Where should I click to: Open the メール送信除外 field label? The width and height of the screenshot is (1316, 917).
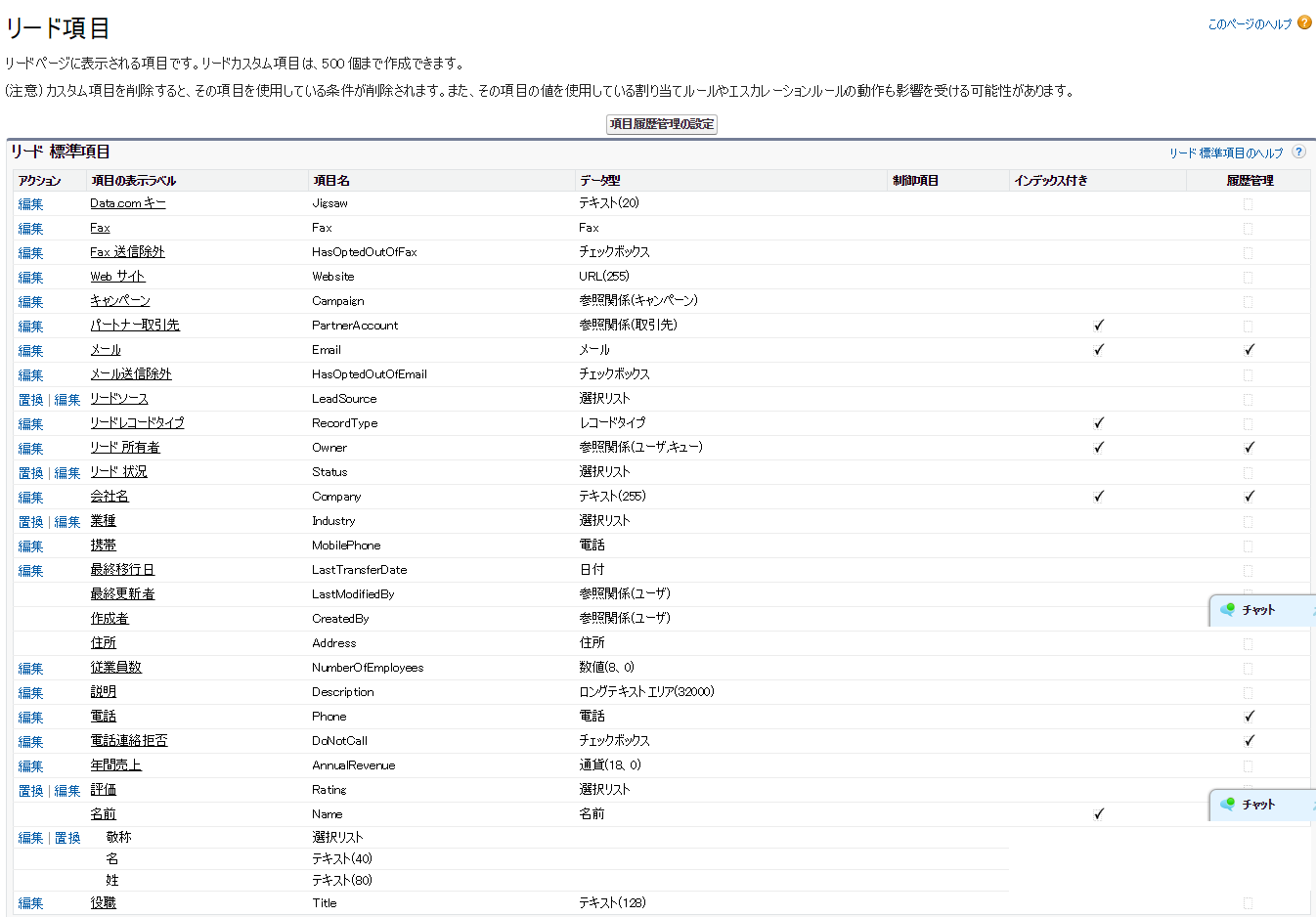(131, 374)
